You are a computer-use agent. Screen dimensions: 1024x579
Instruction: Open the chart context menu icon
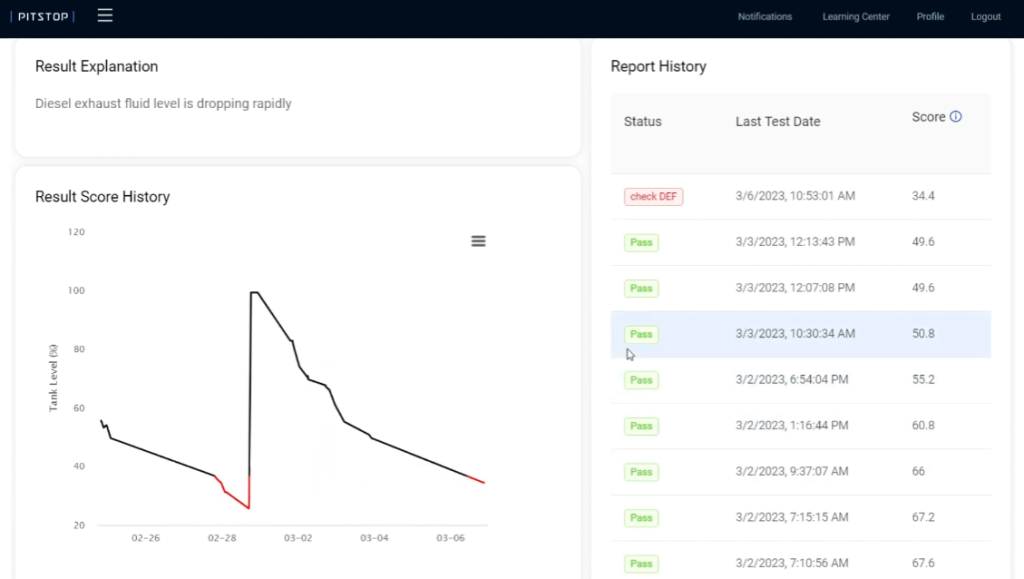(478, 241)
